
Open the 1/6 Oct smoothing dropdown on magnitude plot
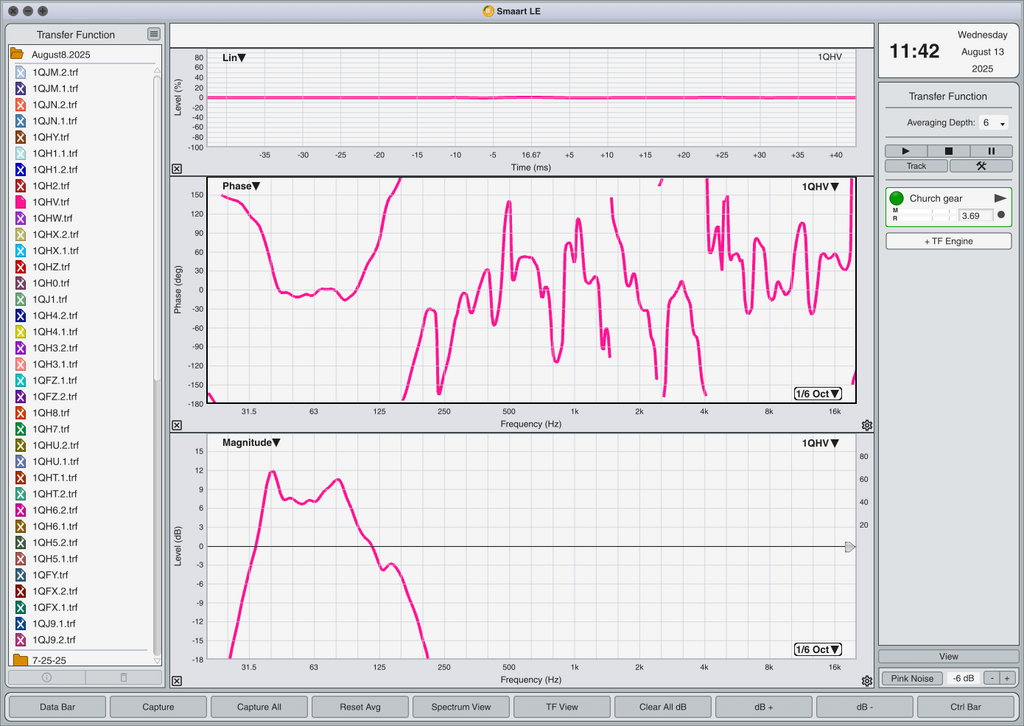pyautogui.click(x=818, y=650)
